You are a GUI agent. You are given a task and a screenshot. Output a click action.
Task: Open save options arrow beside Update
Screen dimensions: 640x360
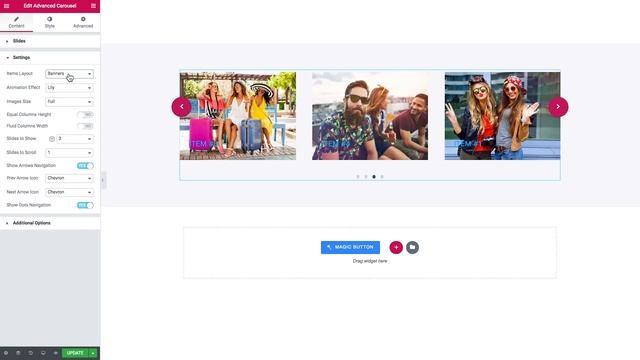point(93,353)
